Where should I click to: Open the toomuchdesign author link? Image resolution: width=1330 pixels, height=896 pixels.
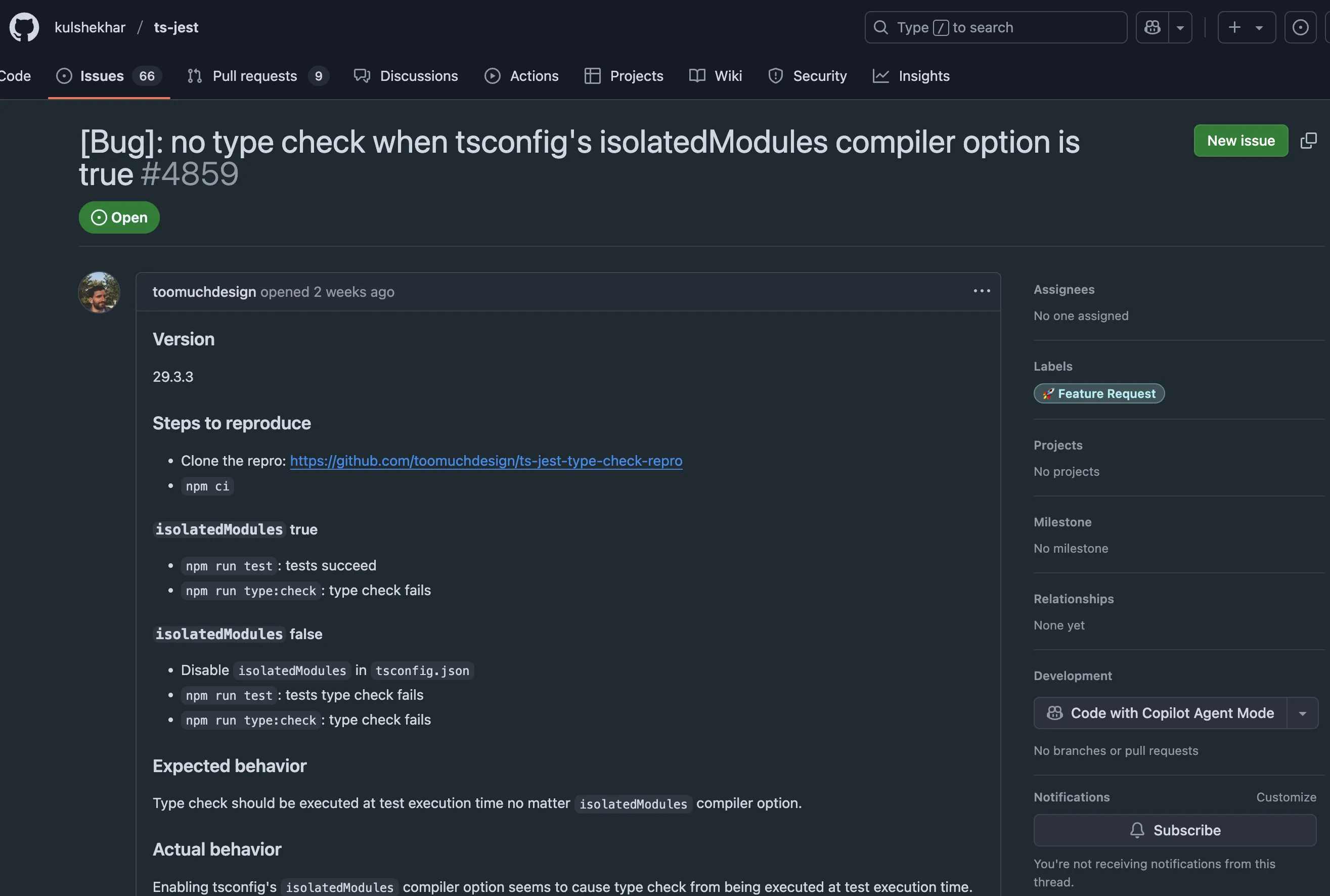(204, 292)
